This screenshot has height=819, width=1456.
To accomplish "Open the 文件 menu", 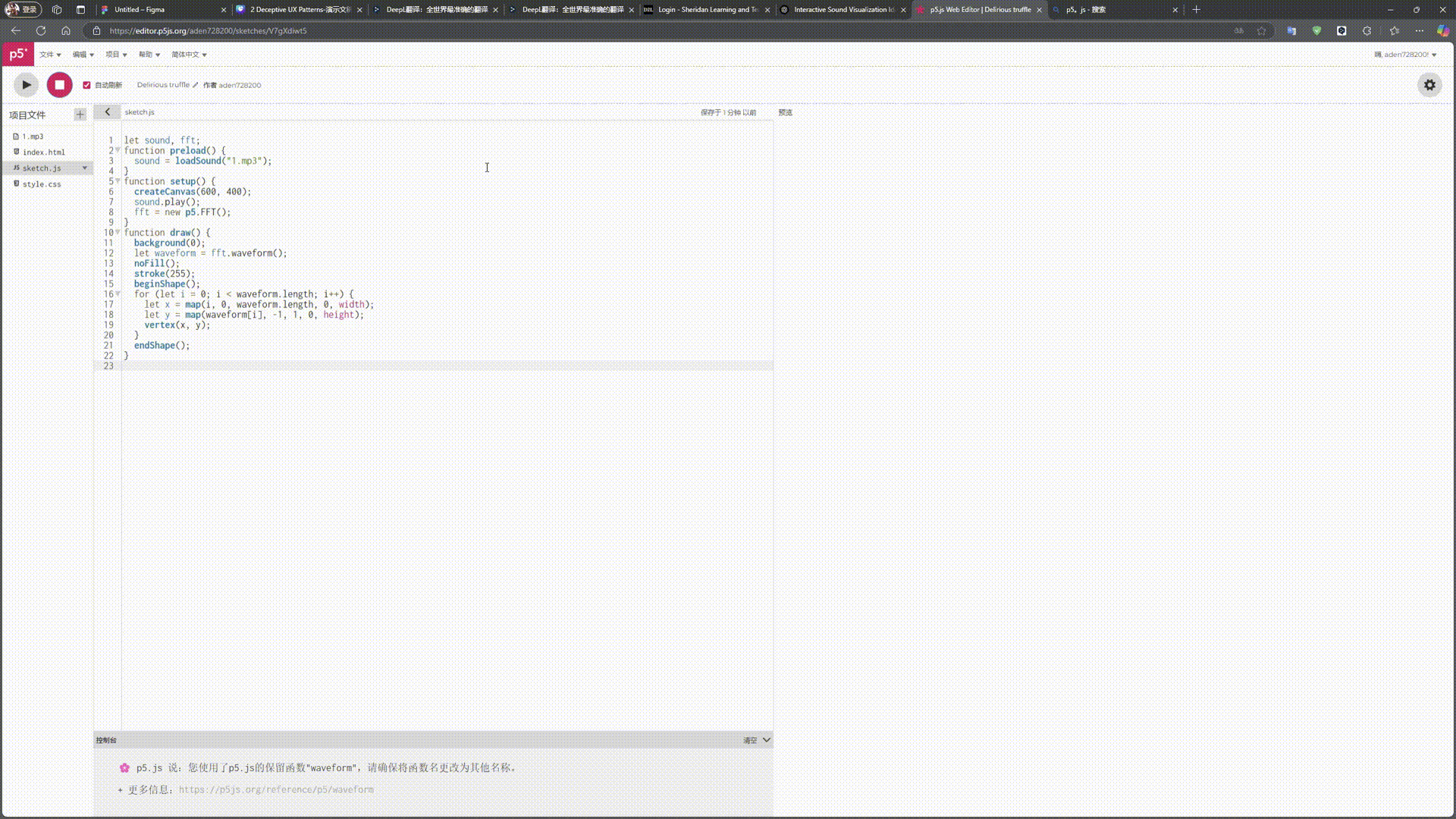I will 50,55.
